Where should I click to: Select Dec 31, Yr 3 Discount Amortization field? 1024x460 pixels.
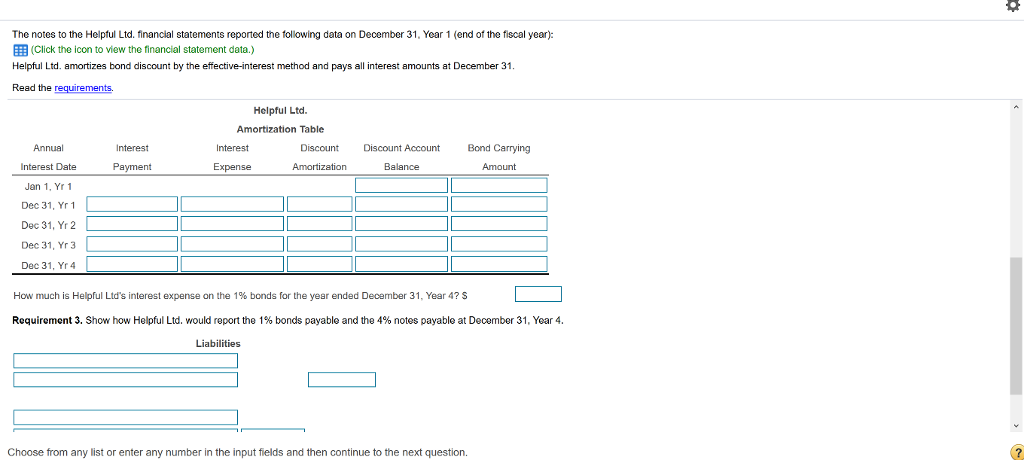click(319, 244)
